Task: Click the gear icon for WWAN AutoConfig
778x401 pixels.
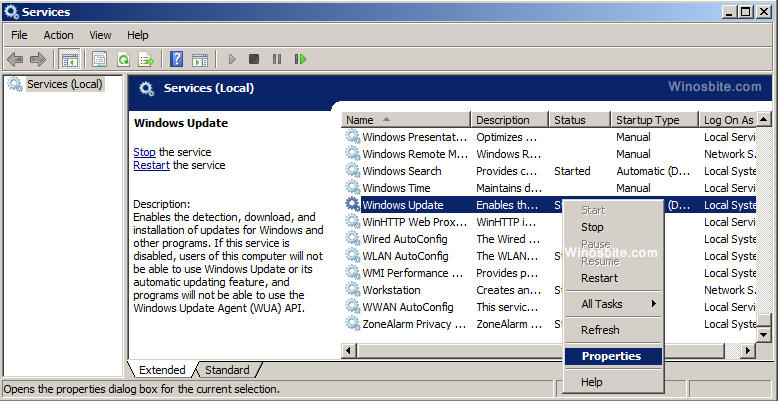Action: click(352, 307)
